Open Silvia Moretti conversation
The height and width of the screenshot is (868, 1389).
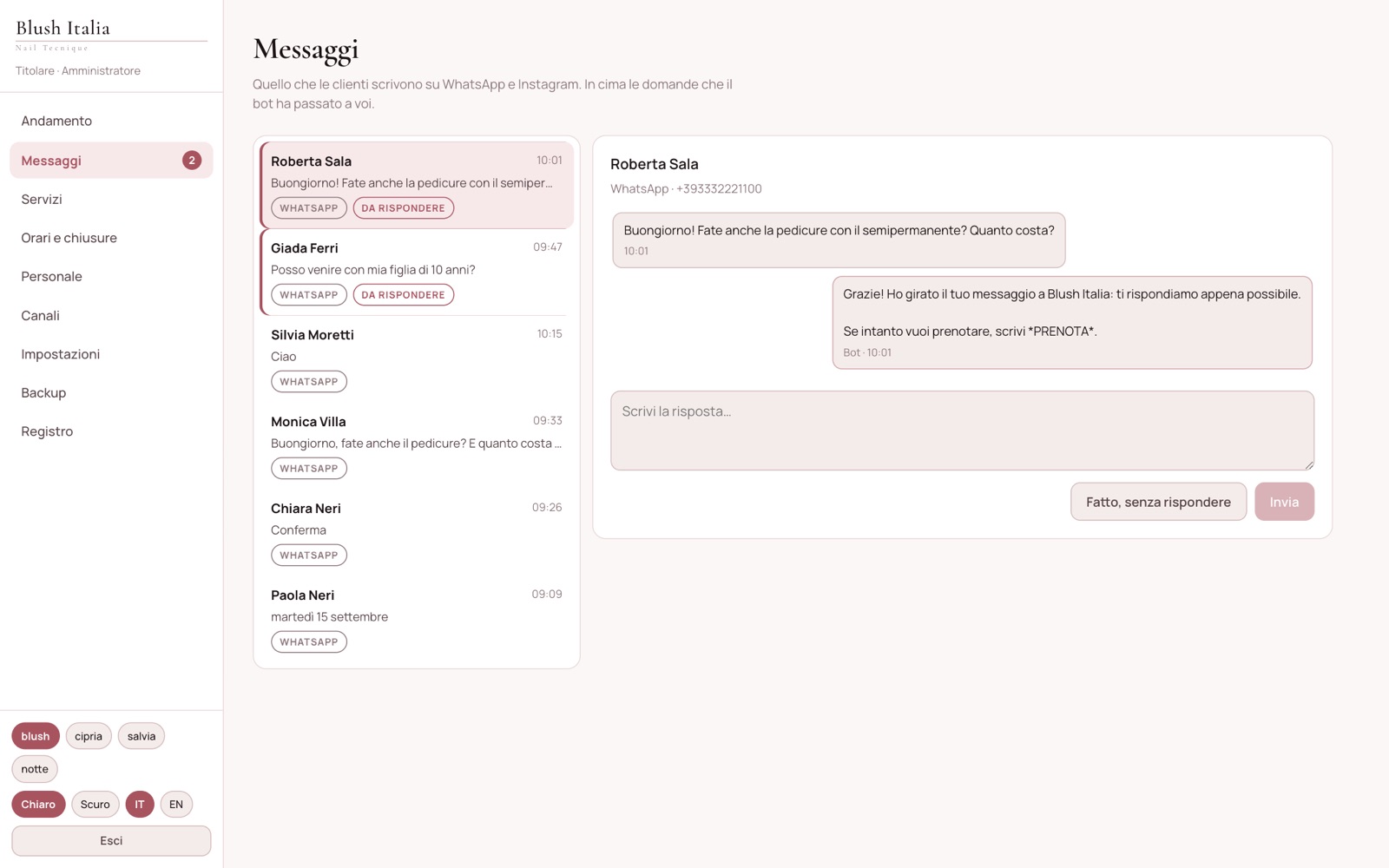pos(417,358)
